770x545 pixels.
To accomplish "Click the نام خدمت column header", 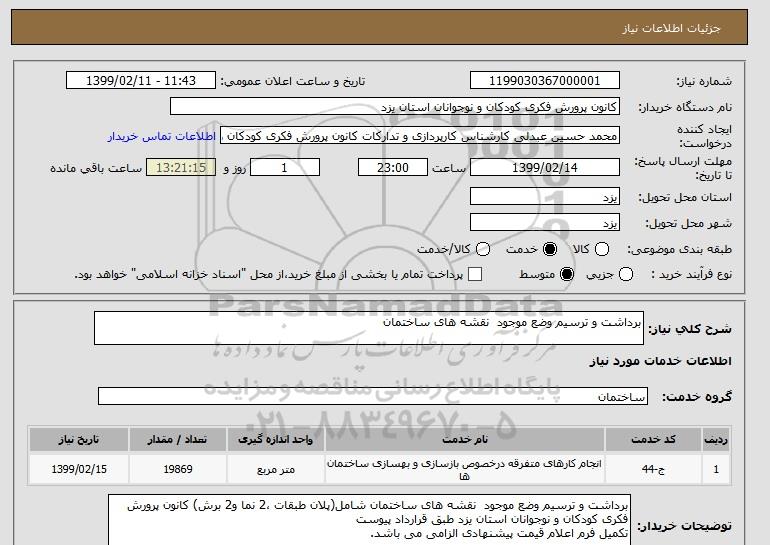I will 465,439.
